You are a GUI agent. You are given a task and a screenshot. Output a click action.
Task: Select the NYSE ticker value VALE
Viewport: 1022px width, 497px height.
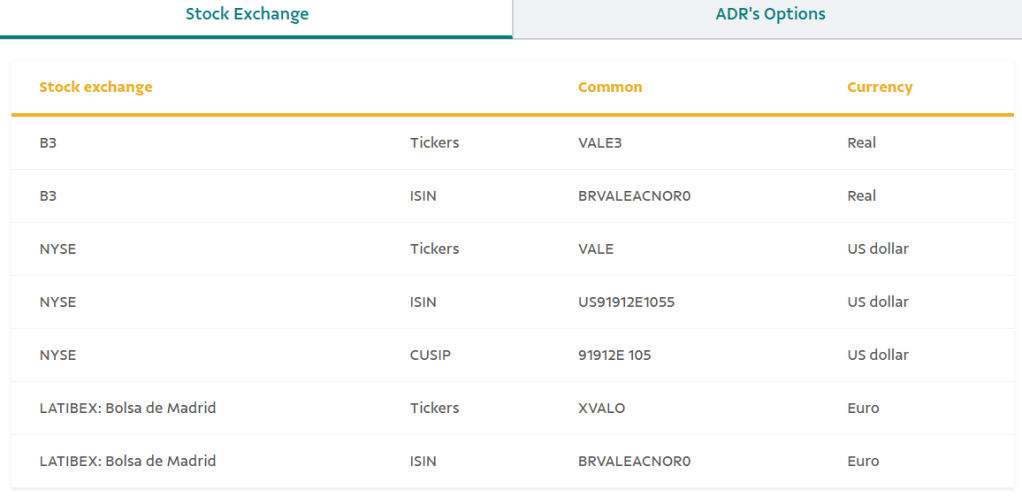pyautogui.click(x=596, y=249)
